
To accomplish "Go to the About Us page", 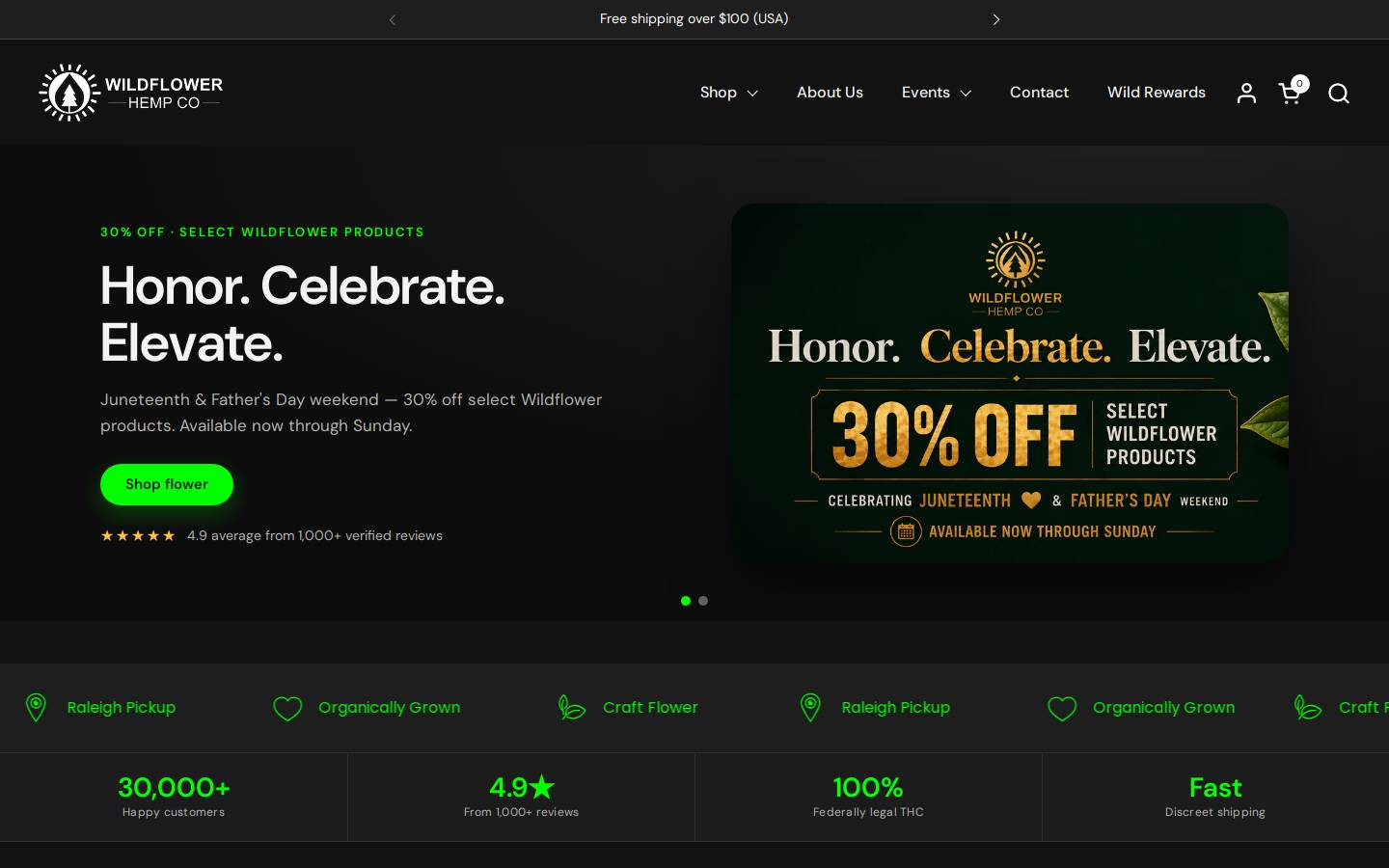I will (830, 93).
